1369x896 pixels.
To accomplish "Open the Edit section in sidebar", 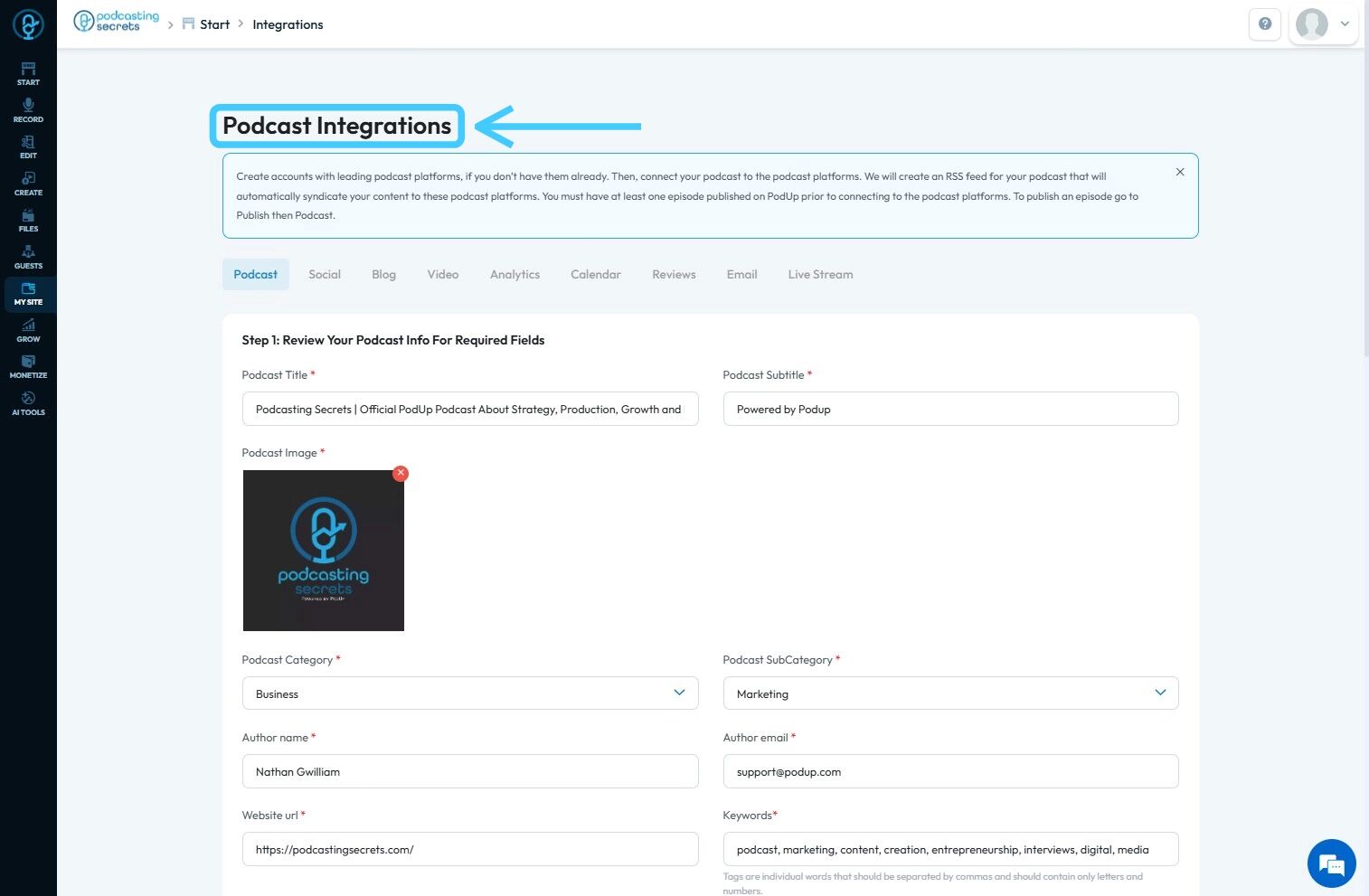I will click(x=28, y=147).
